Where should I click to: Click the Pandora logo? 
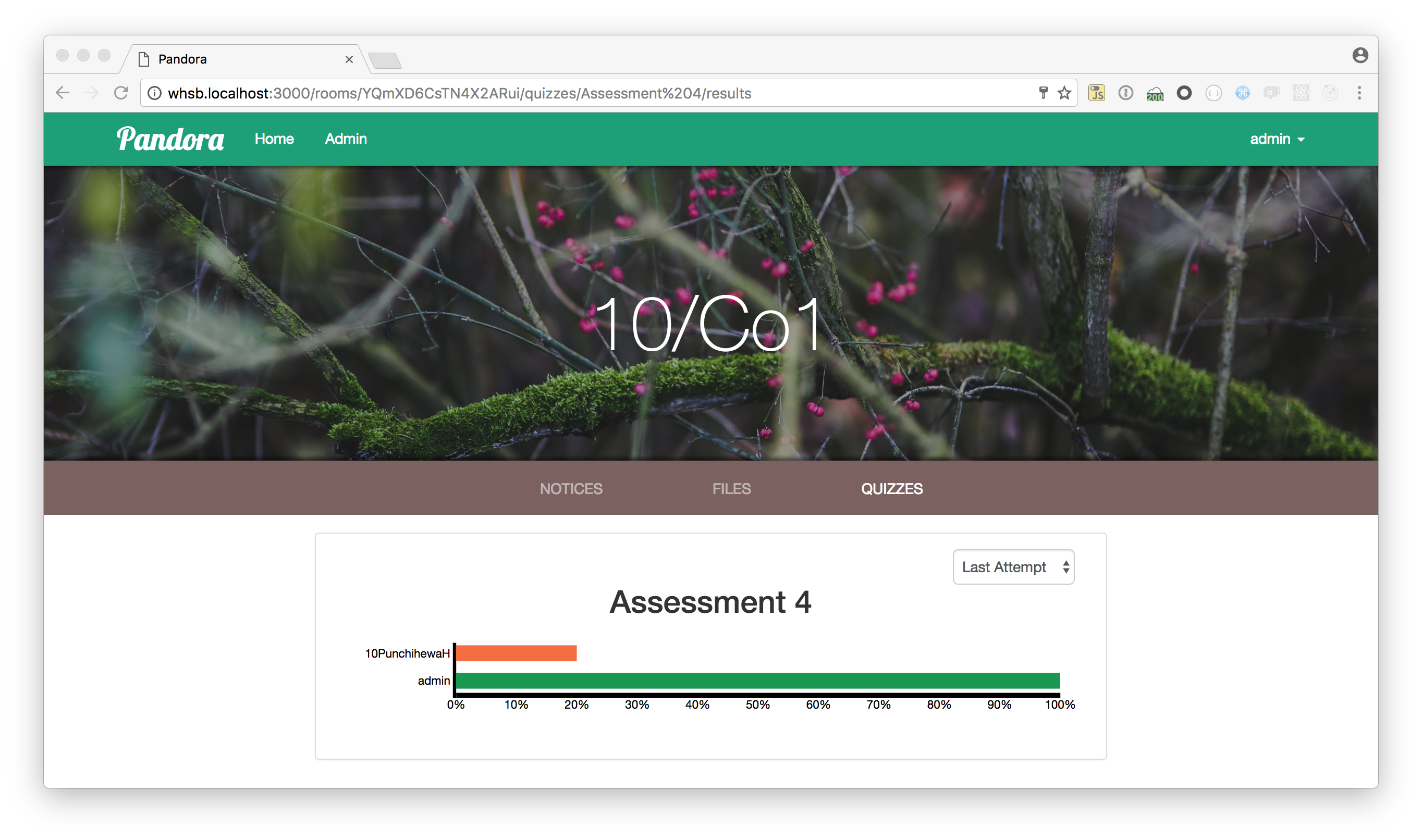pos(170,139)
